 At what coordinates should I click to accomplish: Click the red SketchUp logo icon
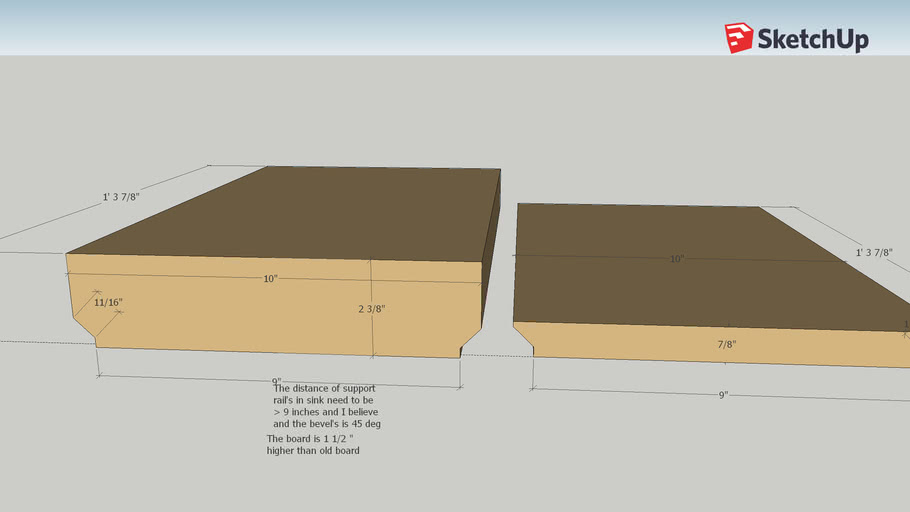(739, 38)
